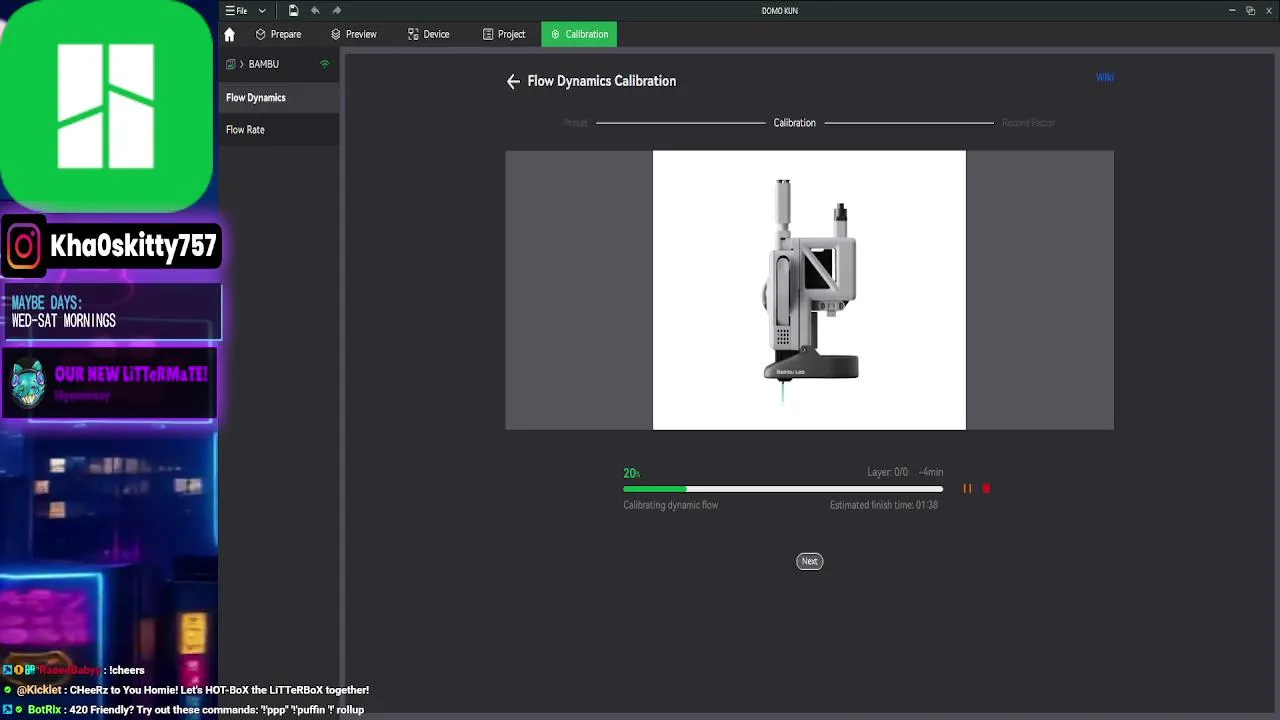This screenshot has height=720, width=1280.
Task: Click the Prepare tab cube icon
Action: pos(261,34)
